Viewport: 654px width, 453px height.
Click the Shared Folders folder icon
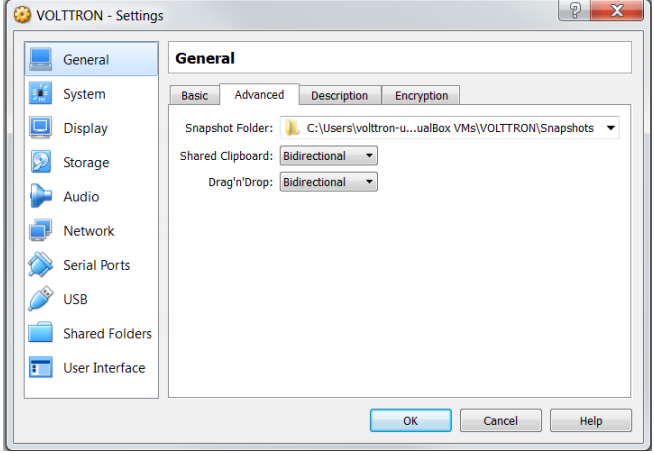(x=40, y=332)
